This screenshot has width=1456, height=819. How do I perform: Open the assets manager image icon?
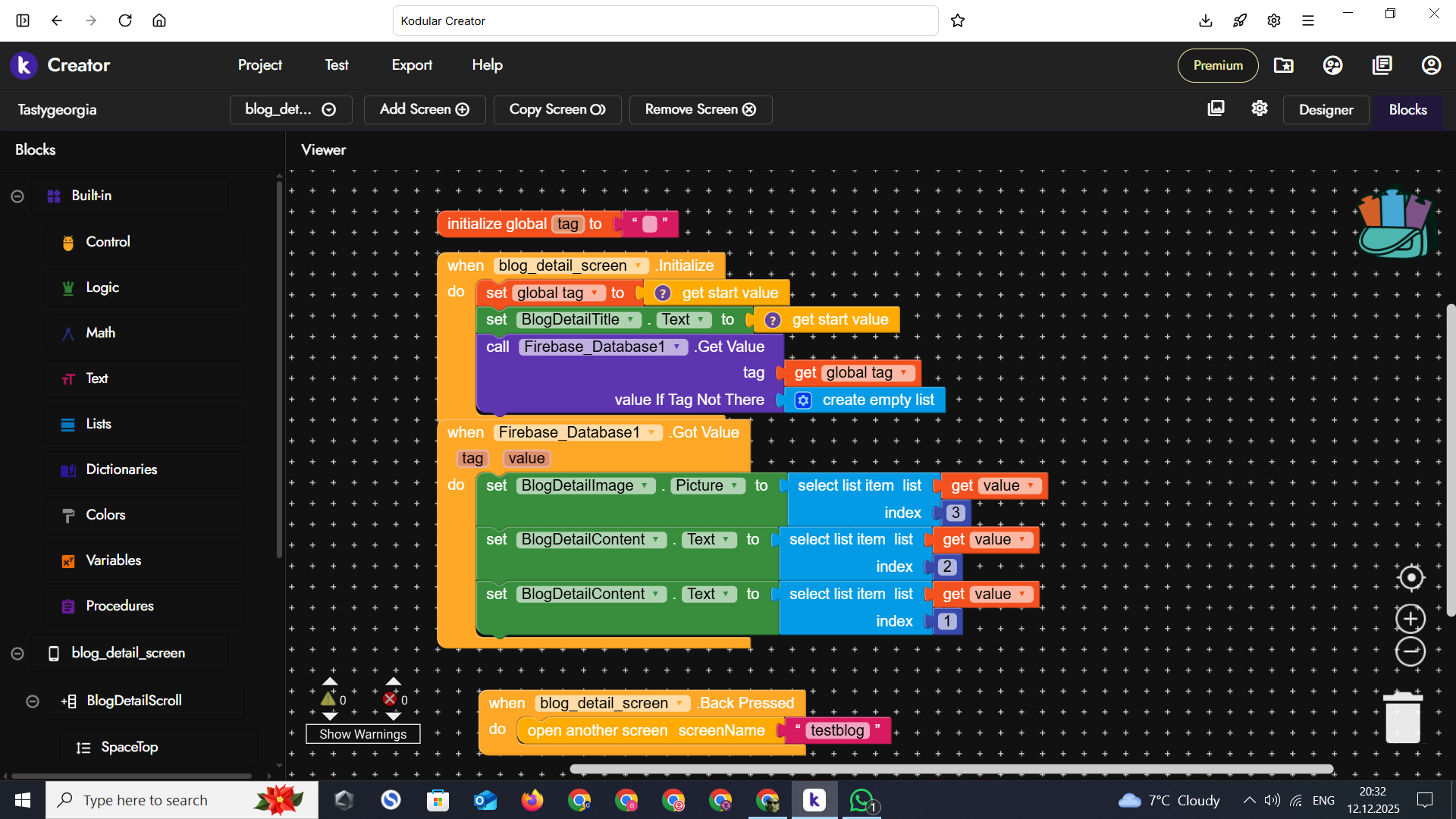tap(1216, 108)
